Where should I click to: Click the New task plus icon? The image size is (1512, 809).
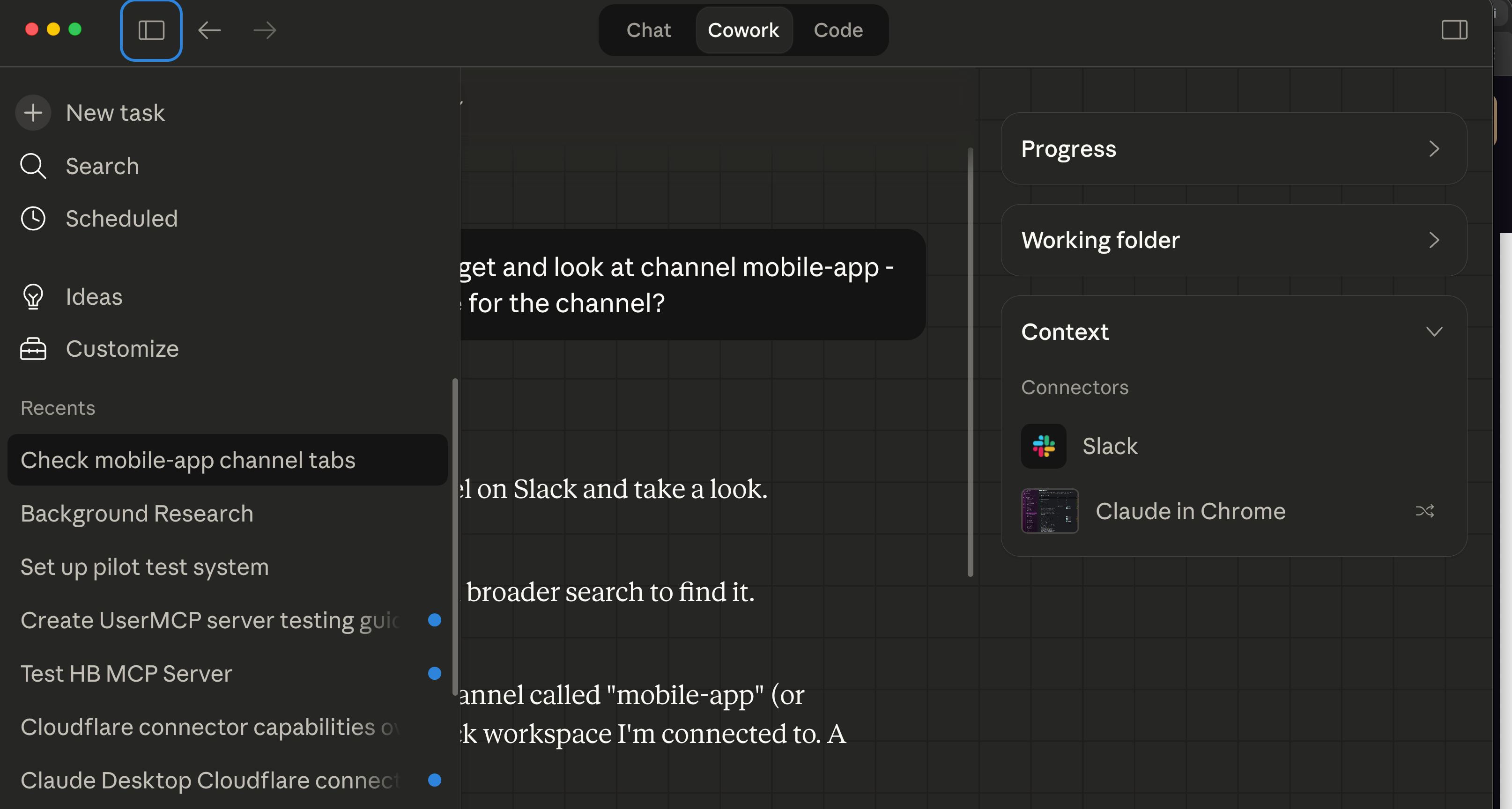pos(33,113)
